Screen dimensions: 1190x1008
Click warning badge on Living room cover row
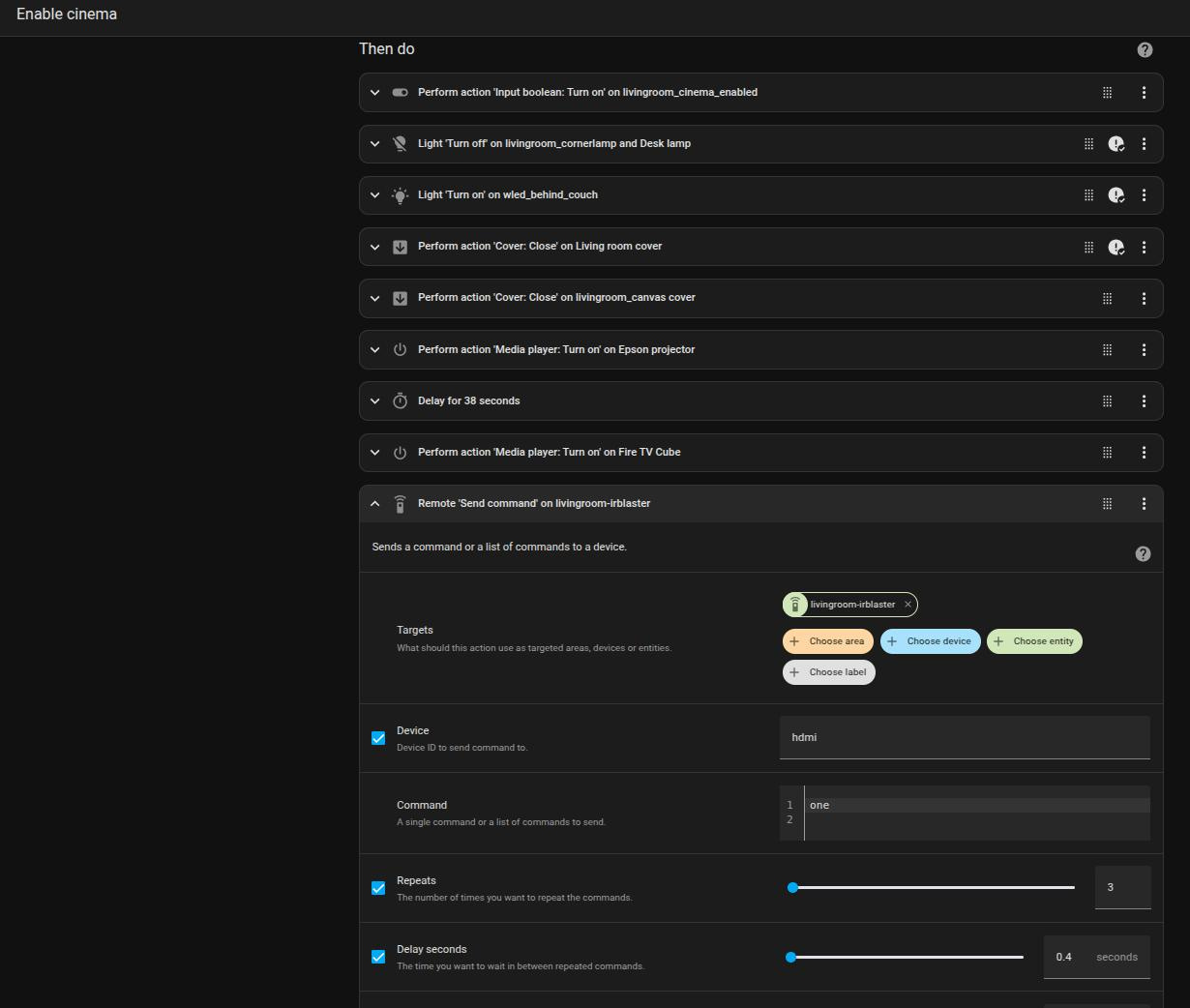tap(1116, 247)
